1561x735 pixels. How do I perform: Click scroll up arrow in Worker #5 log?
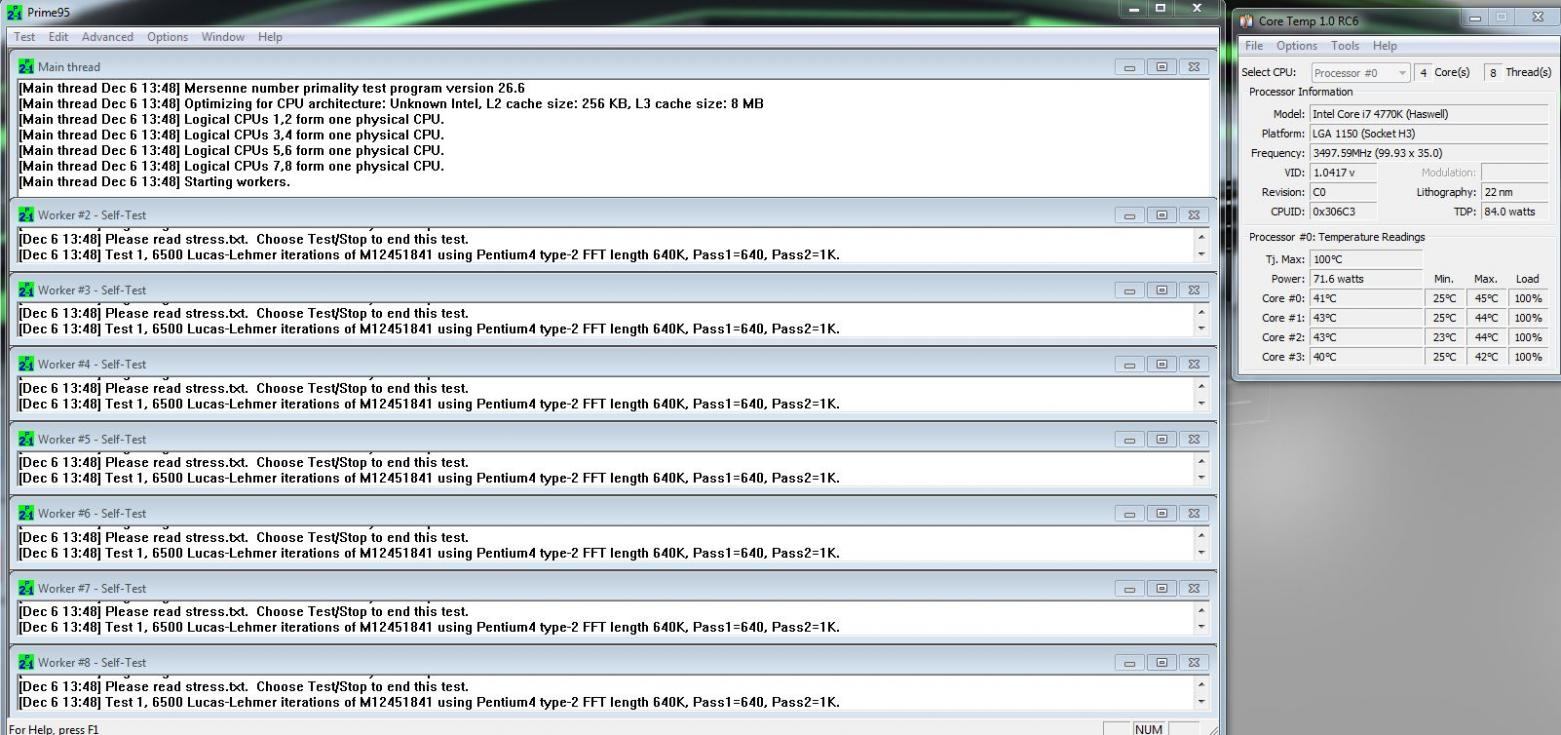click(x=1201, y=461)
